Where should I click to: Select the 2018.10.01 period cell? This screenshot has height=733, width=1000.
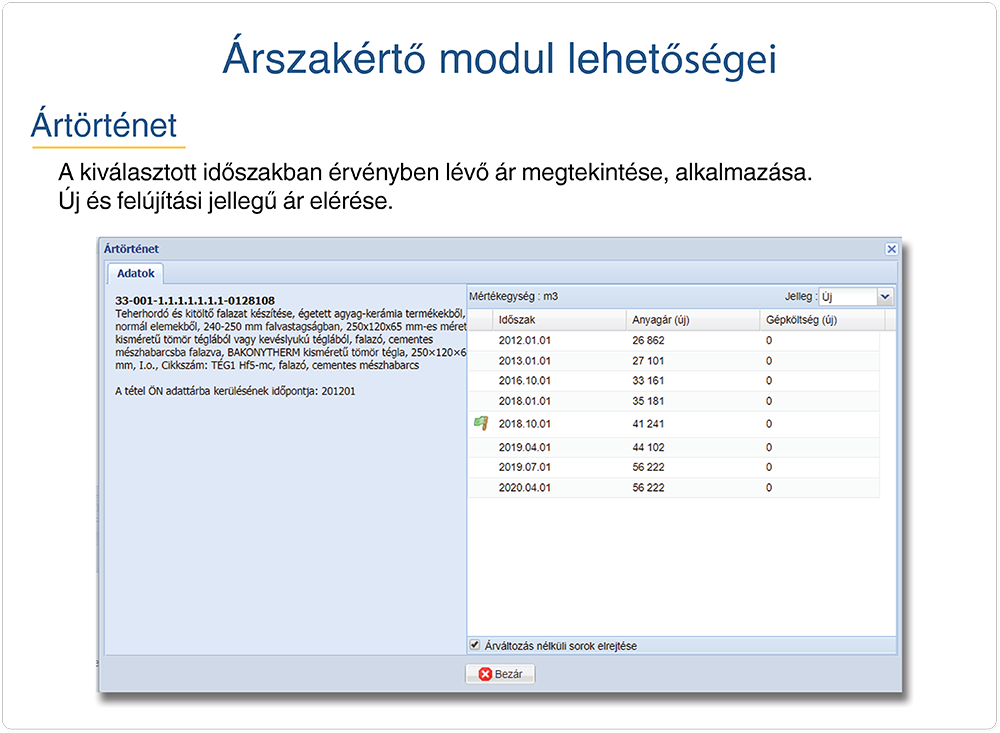coord(524,424)
